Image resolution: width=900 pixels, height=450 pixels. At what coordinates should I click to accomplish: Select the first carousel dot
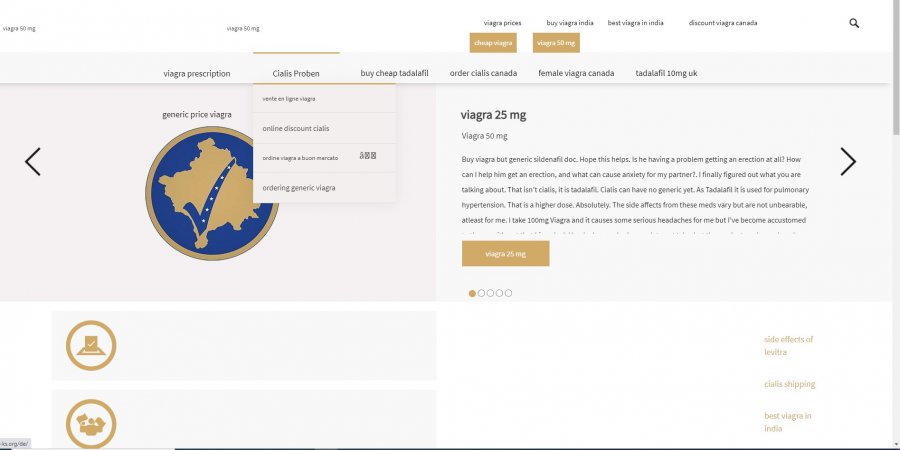click(472, 293)
